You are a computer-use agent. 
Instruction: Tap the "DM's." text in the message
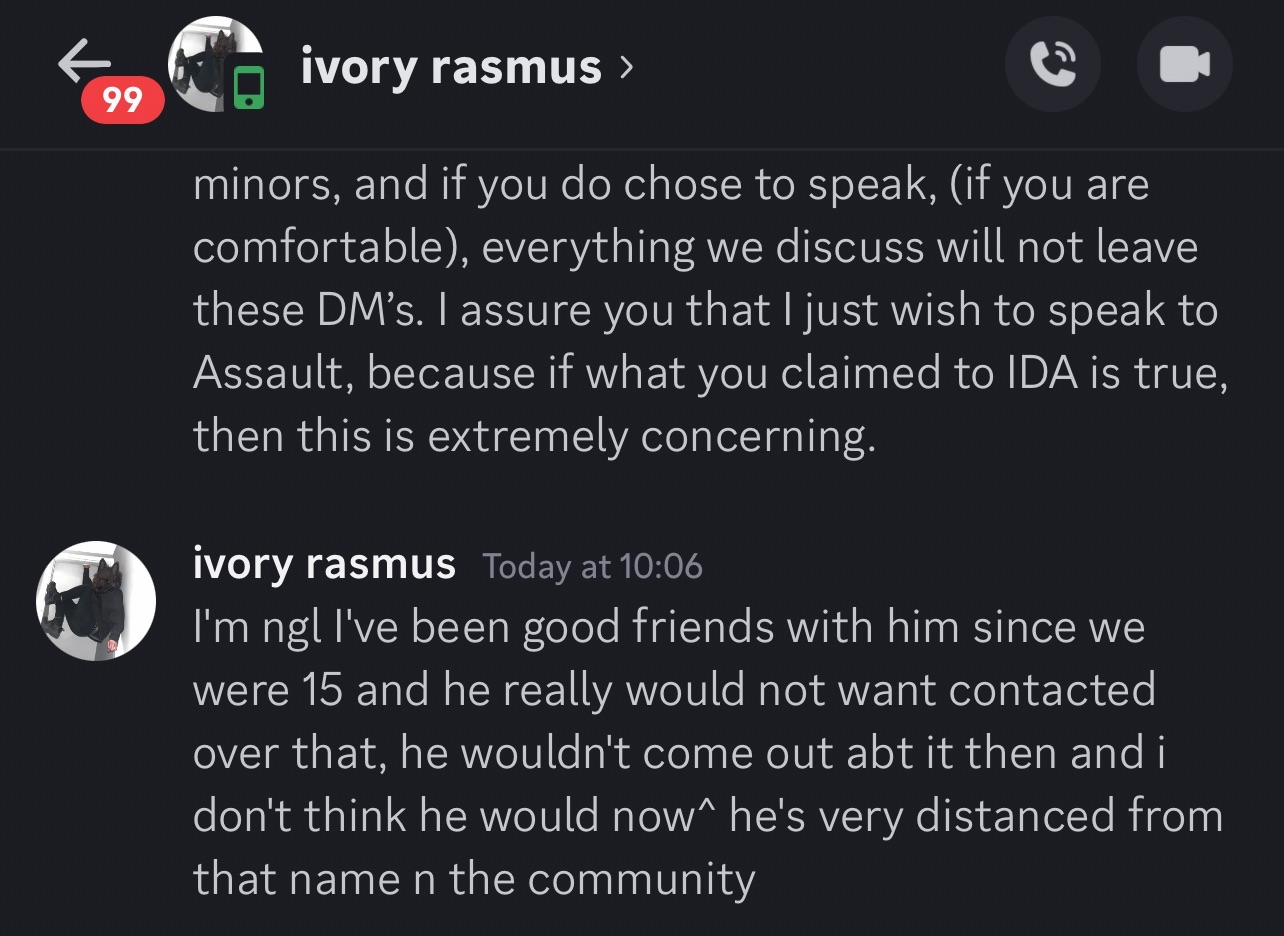[x=371, y=311]
